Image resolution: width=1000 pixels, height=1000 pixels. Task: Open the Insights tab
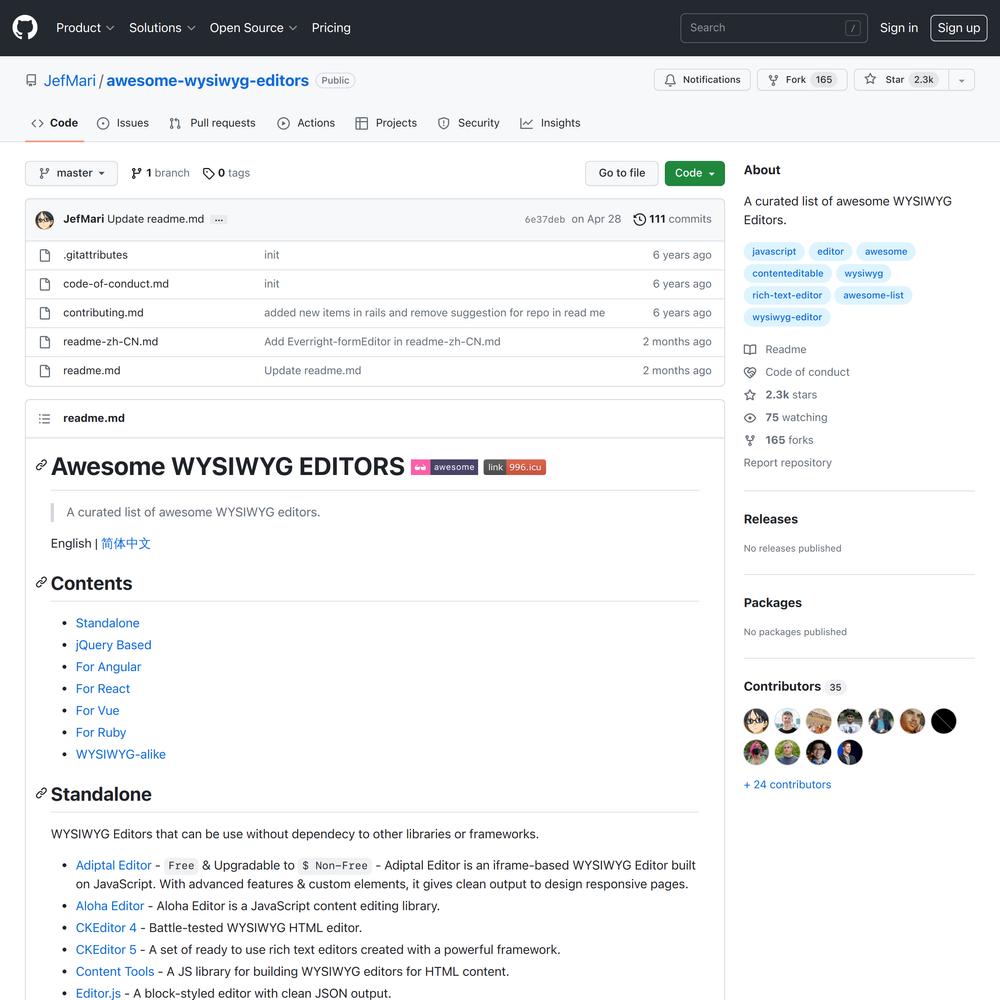[x=550, y=123]
